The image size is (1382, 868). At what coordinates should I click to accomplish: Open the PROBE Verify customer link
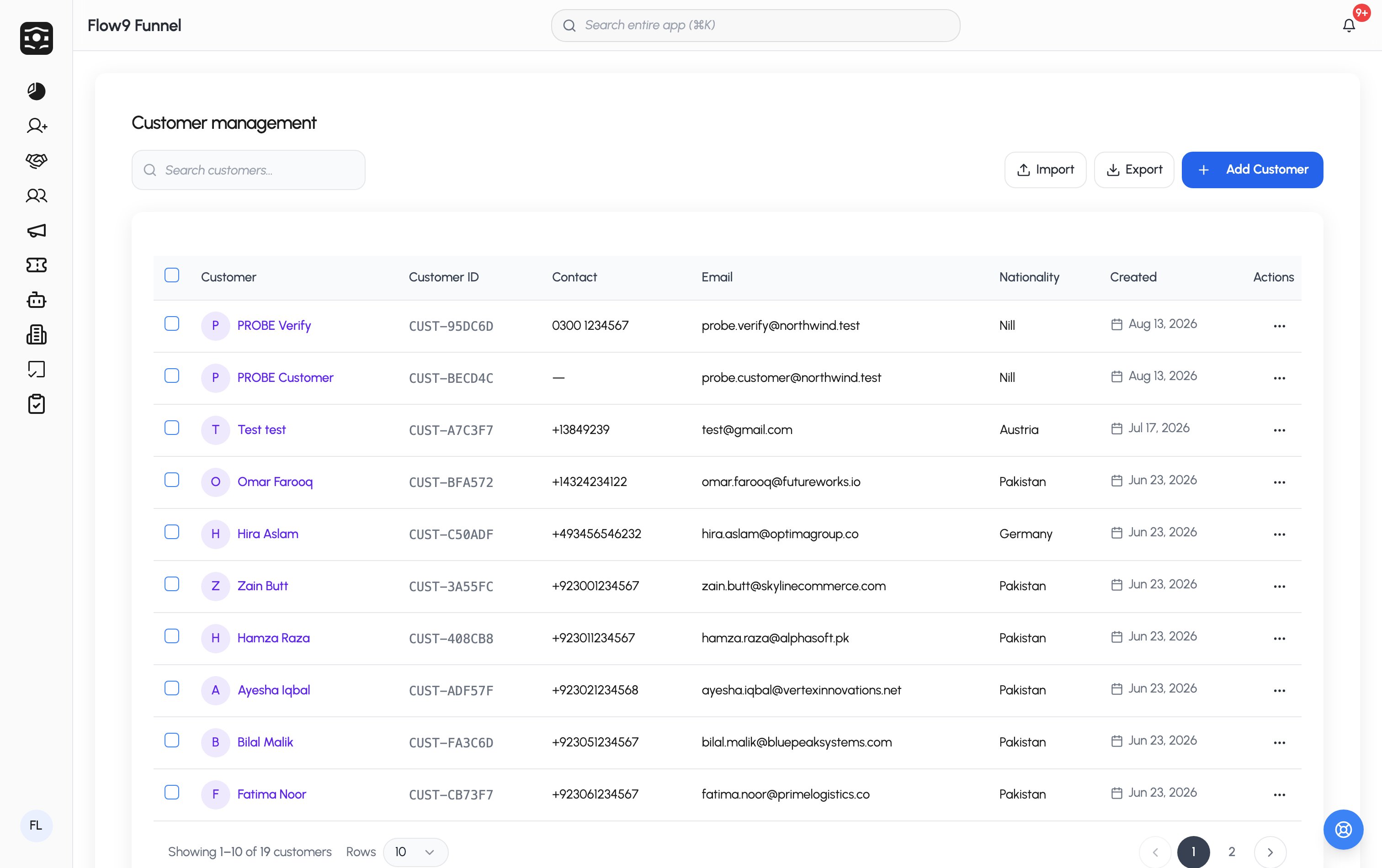[x=274, y=326]
